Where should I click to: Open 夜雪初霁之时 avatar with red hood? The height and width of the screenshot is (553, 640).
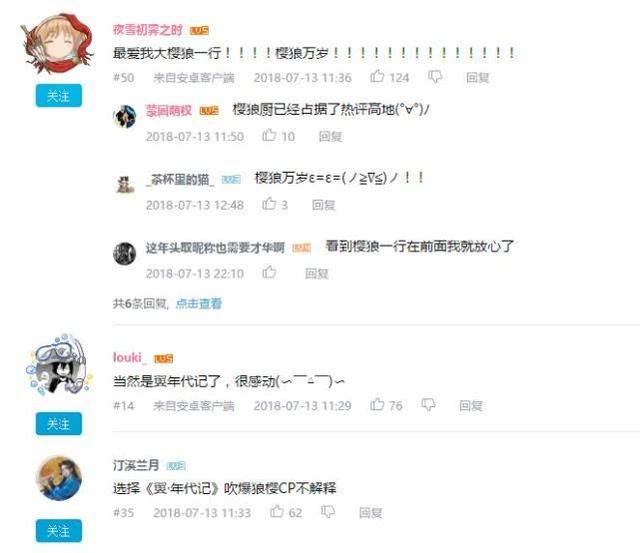[57, 44]
